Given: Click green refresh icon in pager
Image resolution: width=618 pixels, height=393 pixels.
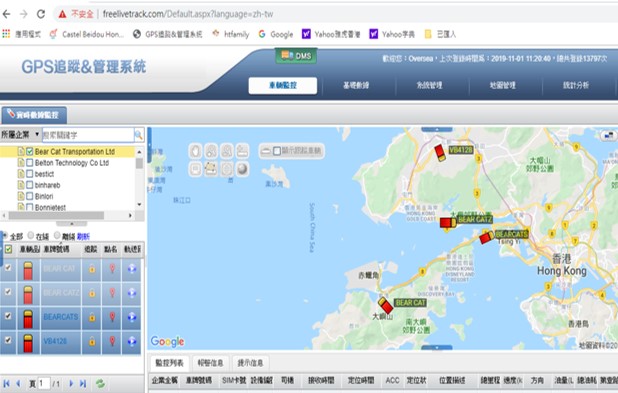Looking at the screenshot, I should (x=101, y=384).
